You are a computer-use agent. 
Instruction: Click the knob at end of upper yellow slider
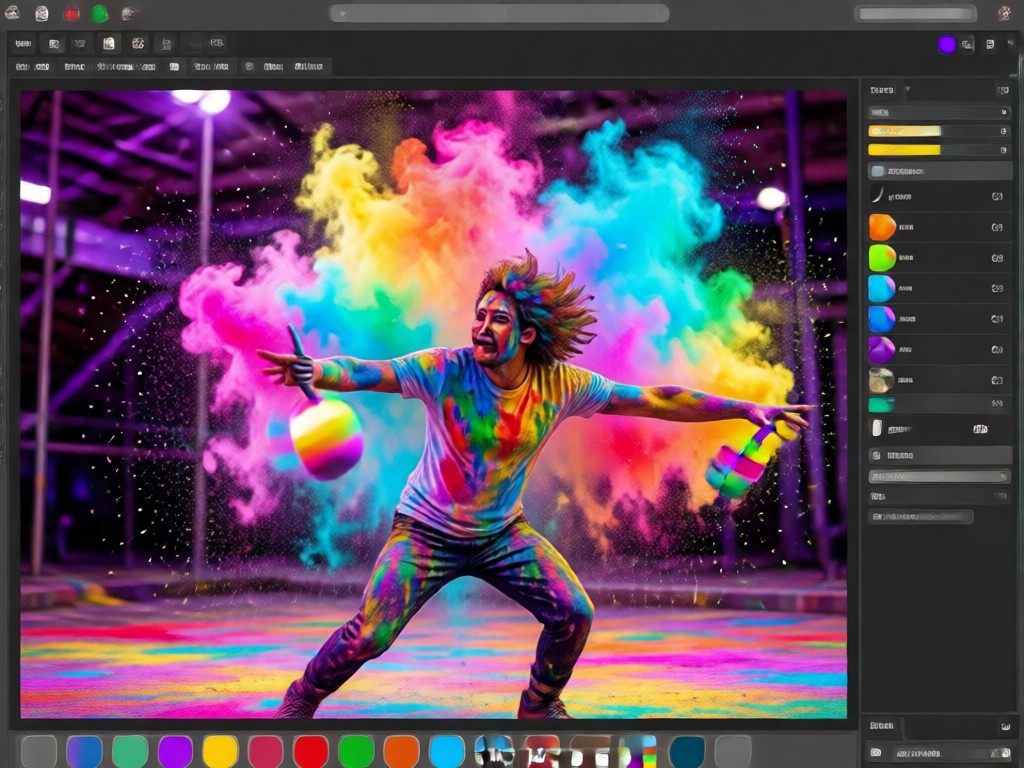1004,131
